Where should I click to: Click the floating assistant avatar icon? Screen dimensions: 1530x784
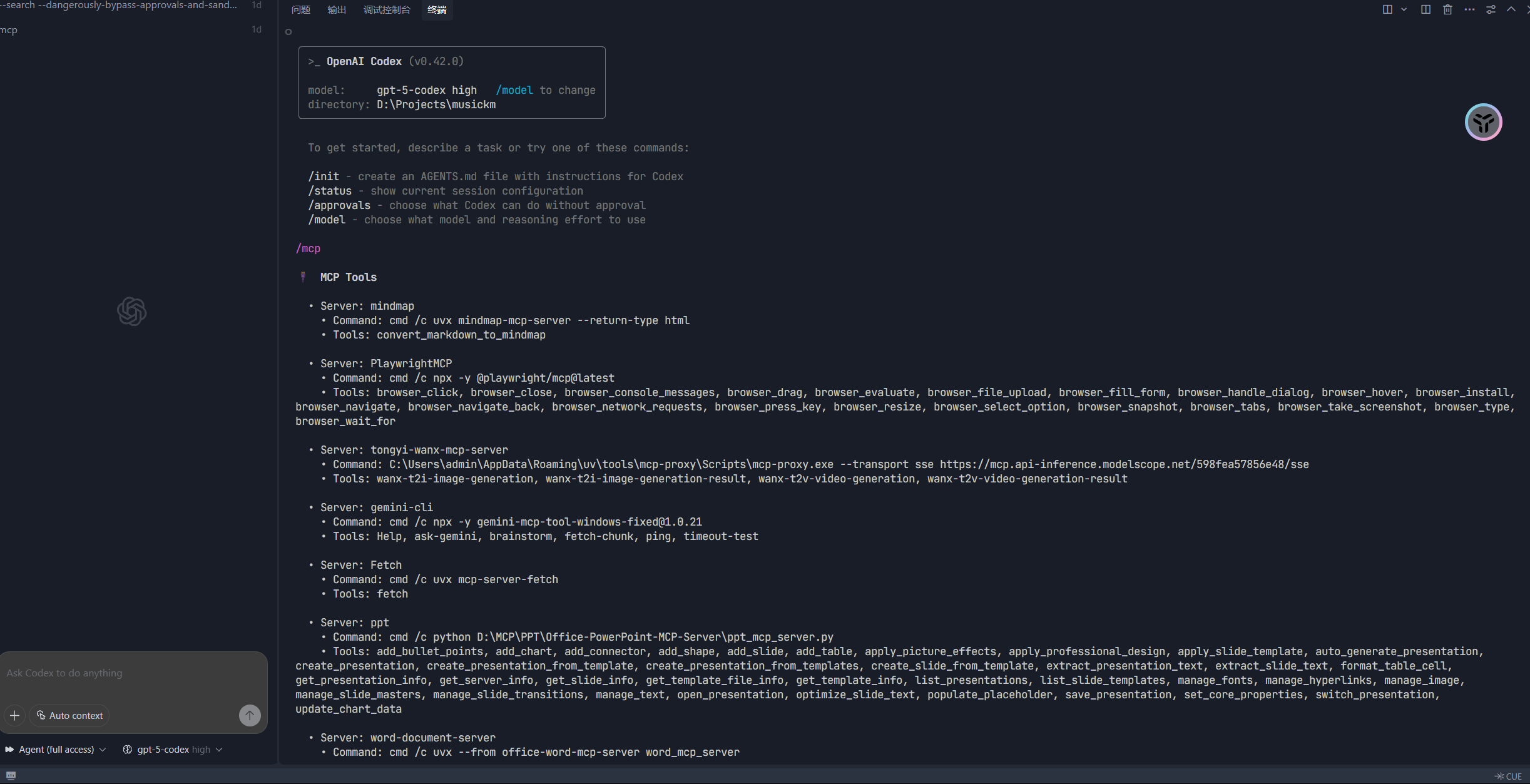1483,122
